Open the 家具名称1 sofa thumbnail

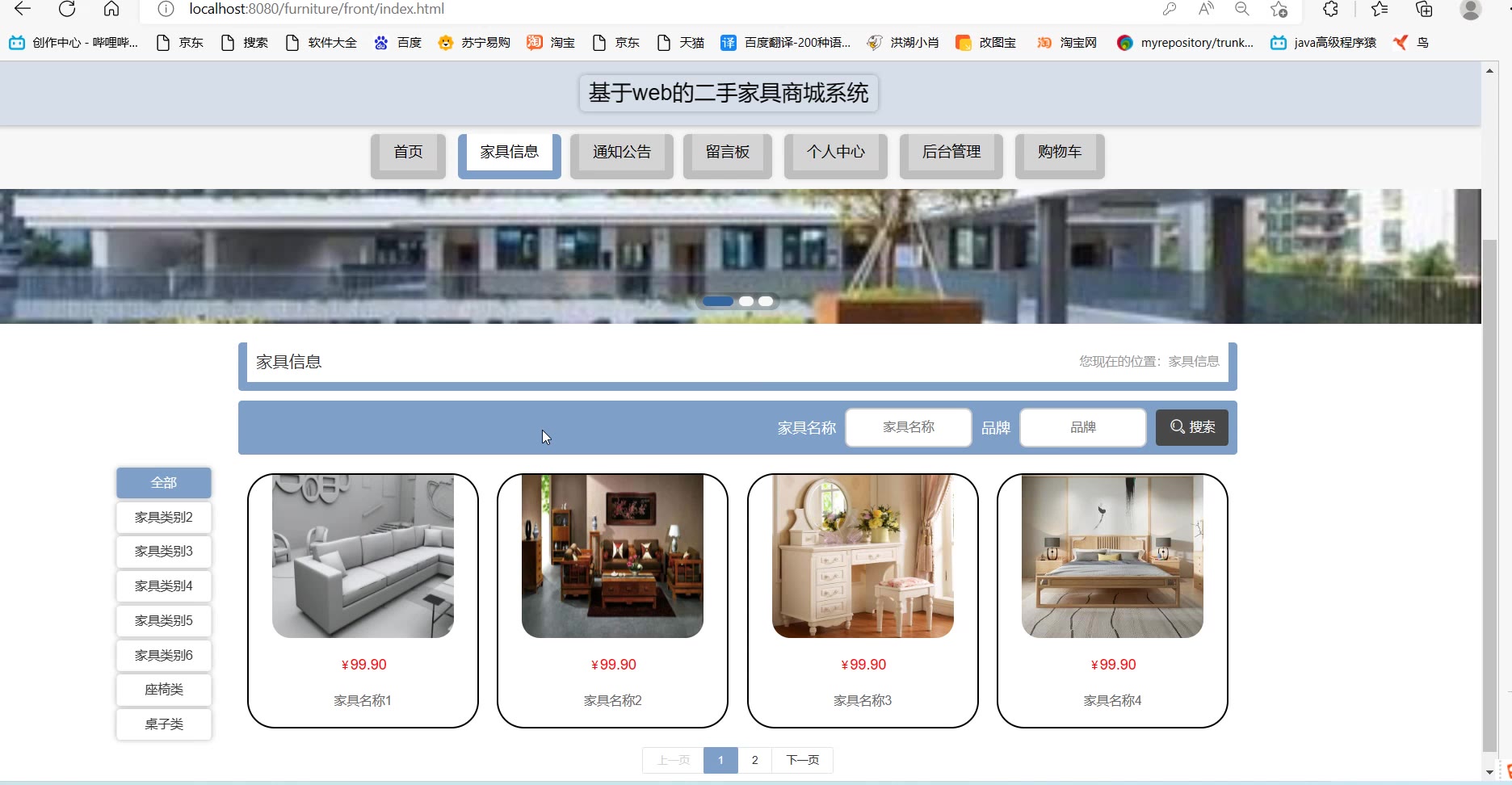click(363, 556)
